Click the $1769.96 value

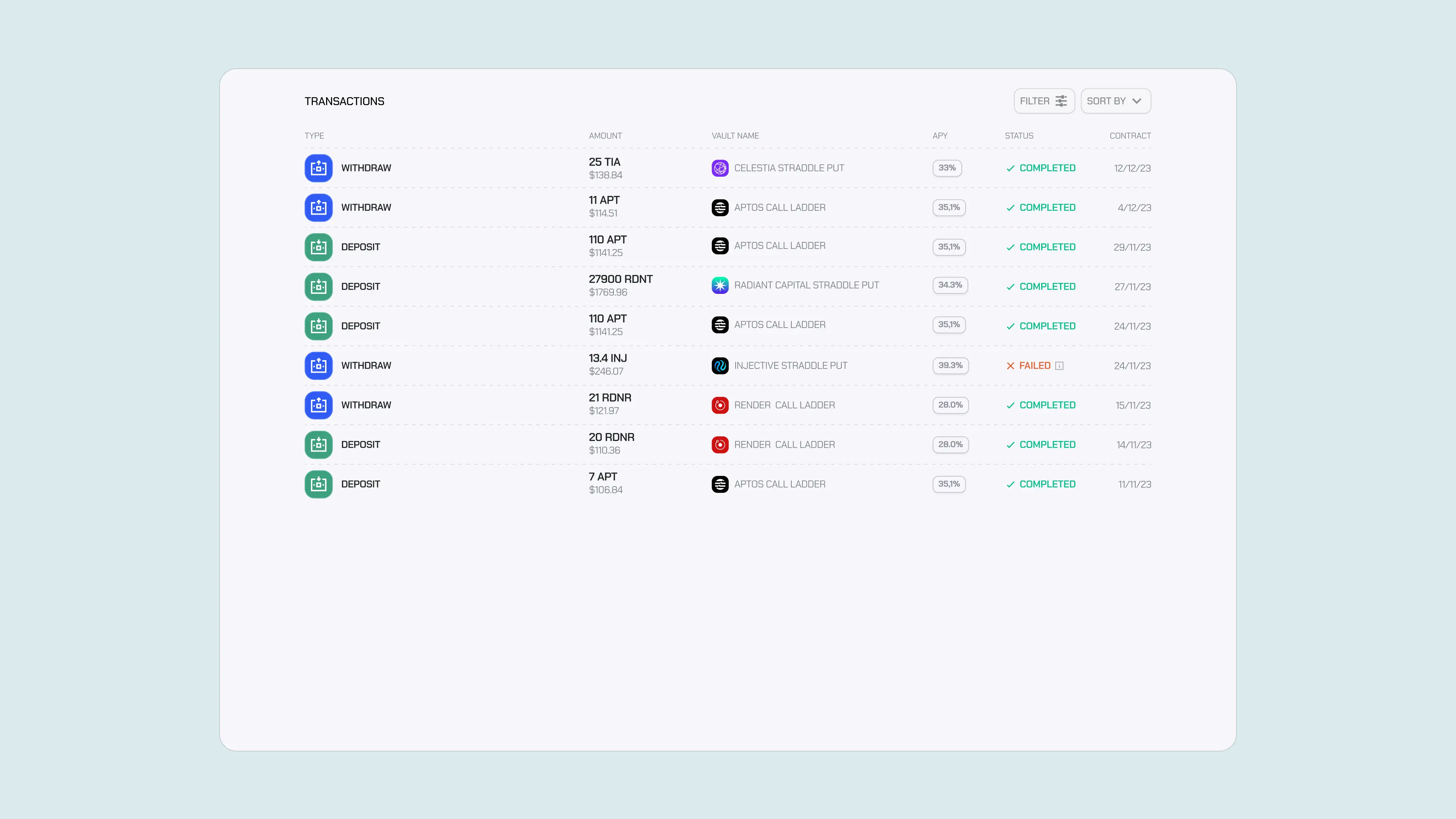tap(608, 292)
